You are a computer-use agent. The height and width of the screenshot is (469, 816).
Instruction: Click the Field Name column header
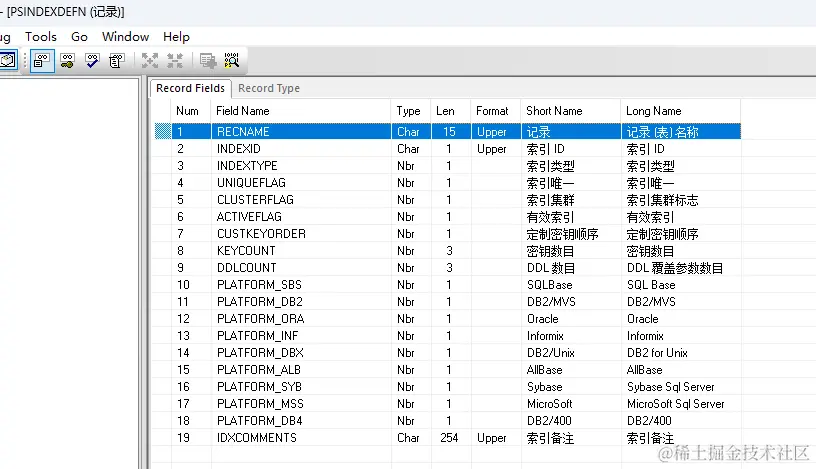click(x=243, y=111)
